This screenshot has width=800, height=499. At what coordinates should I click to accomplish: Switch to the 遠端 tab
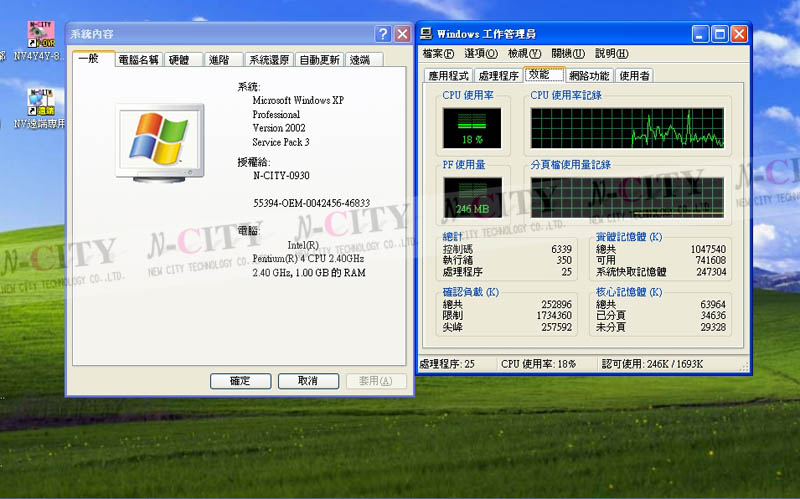[364, 60]
